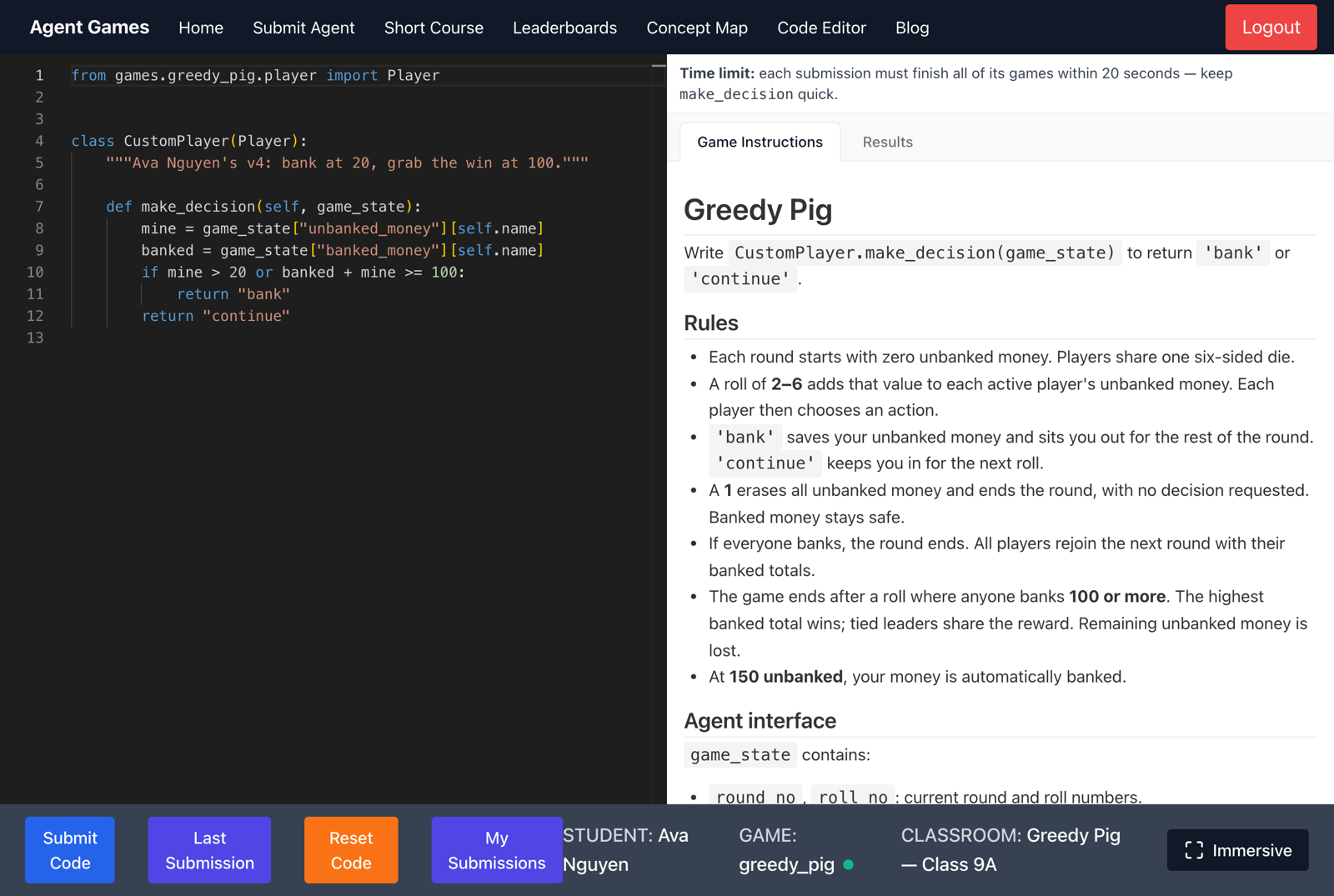Click line number 10 in the gutter
This screenshot has width=1334, height=896.
click(35, 272)
